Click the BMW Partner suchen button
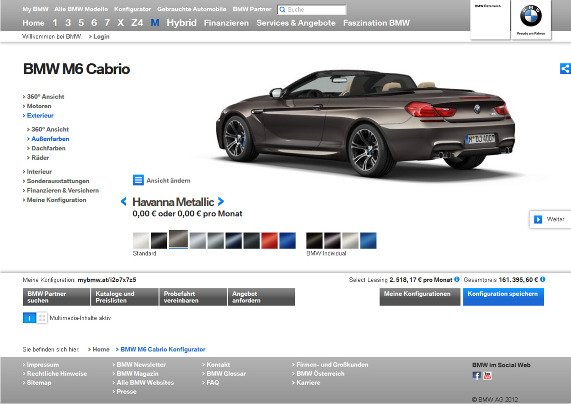This screenshot has width=571, height=404. [x=56, y=297]
